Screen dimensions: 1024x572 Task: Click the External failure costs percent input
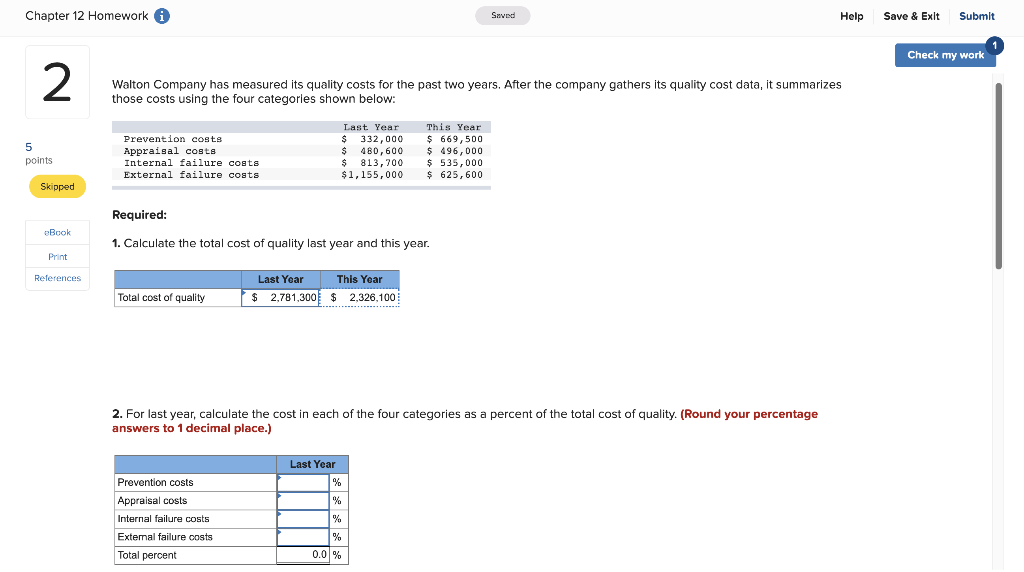[303, 537]
